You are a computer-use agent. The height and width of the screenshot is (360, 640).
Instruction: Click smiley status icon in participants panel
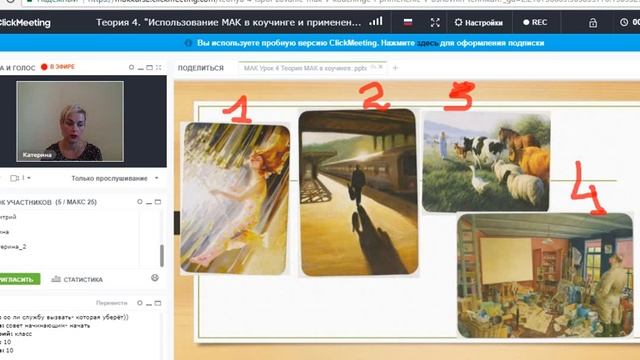click(x=155, y=278)
